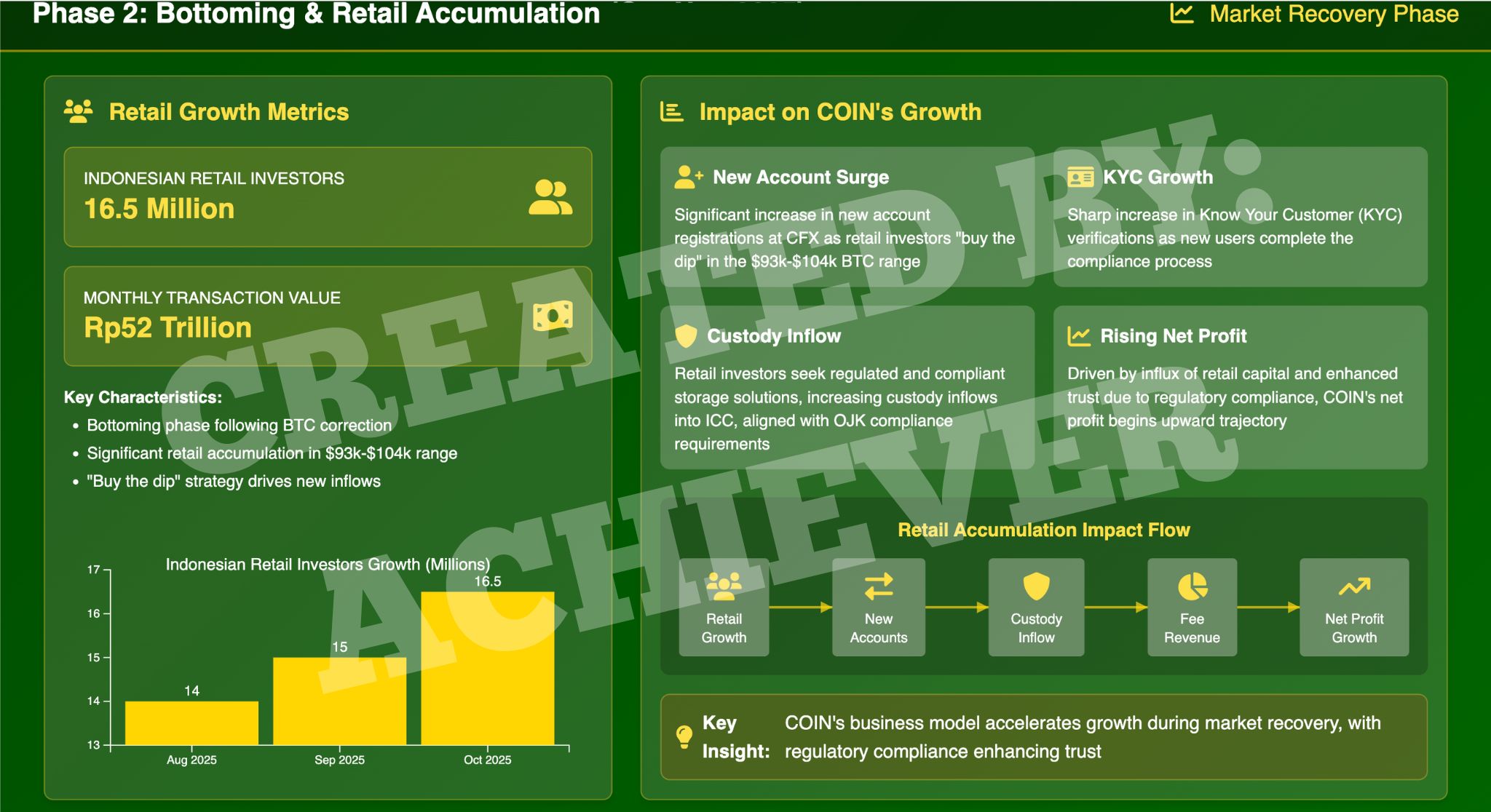Click the KYC Growth card title
Image resolution: width=1491 pixels, height=812 pixels.
(x=1158, y=178)
